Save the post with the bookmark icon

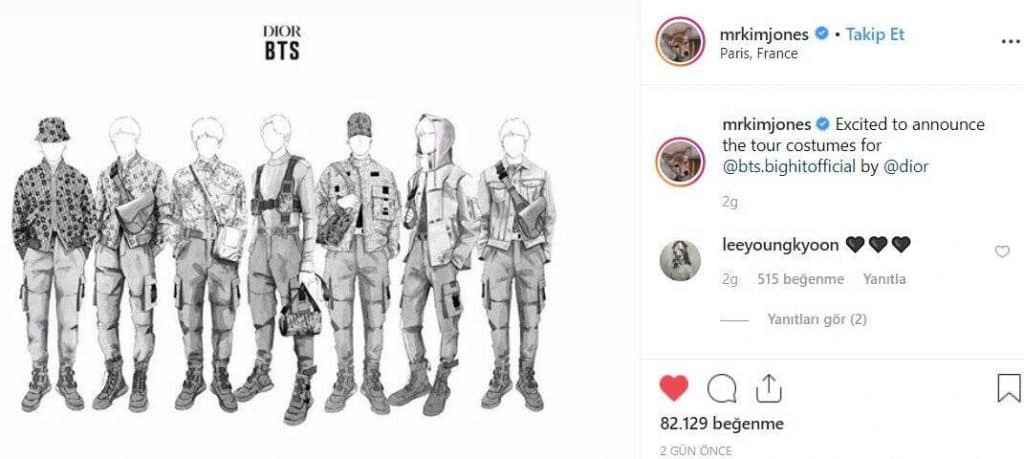tap(1008, 388)
